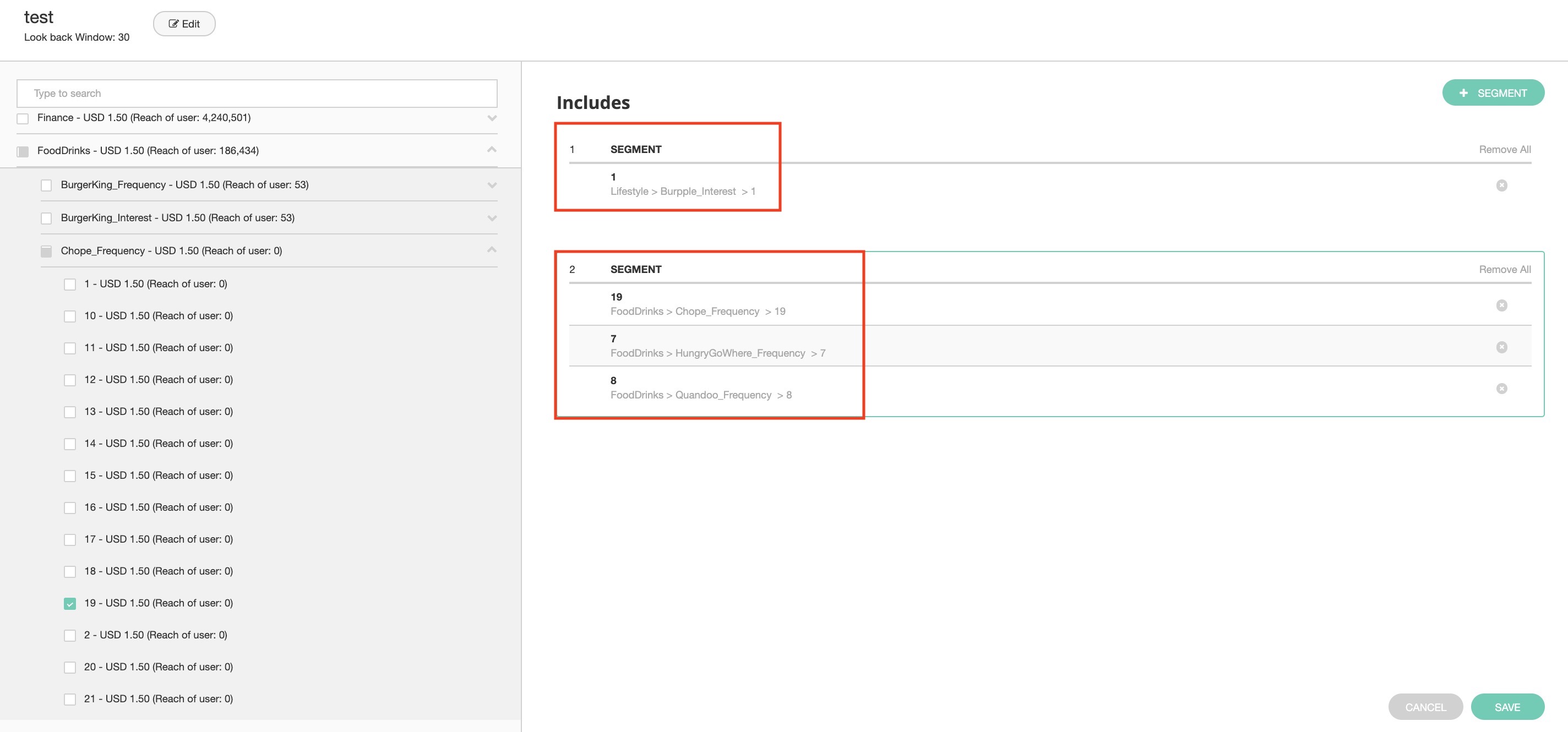1568x732 pixels.
Task: Collapse the Chope_Frequency list
Action: (492, 250)
